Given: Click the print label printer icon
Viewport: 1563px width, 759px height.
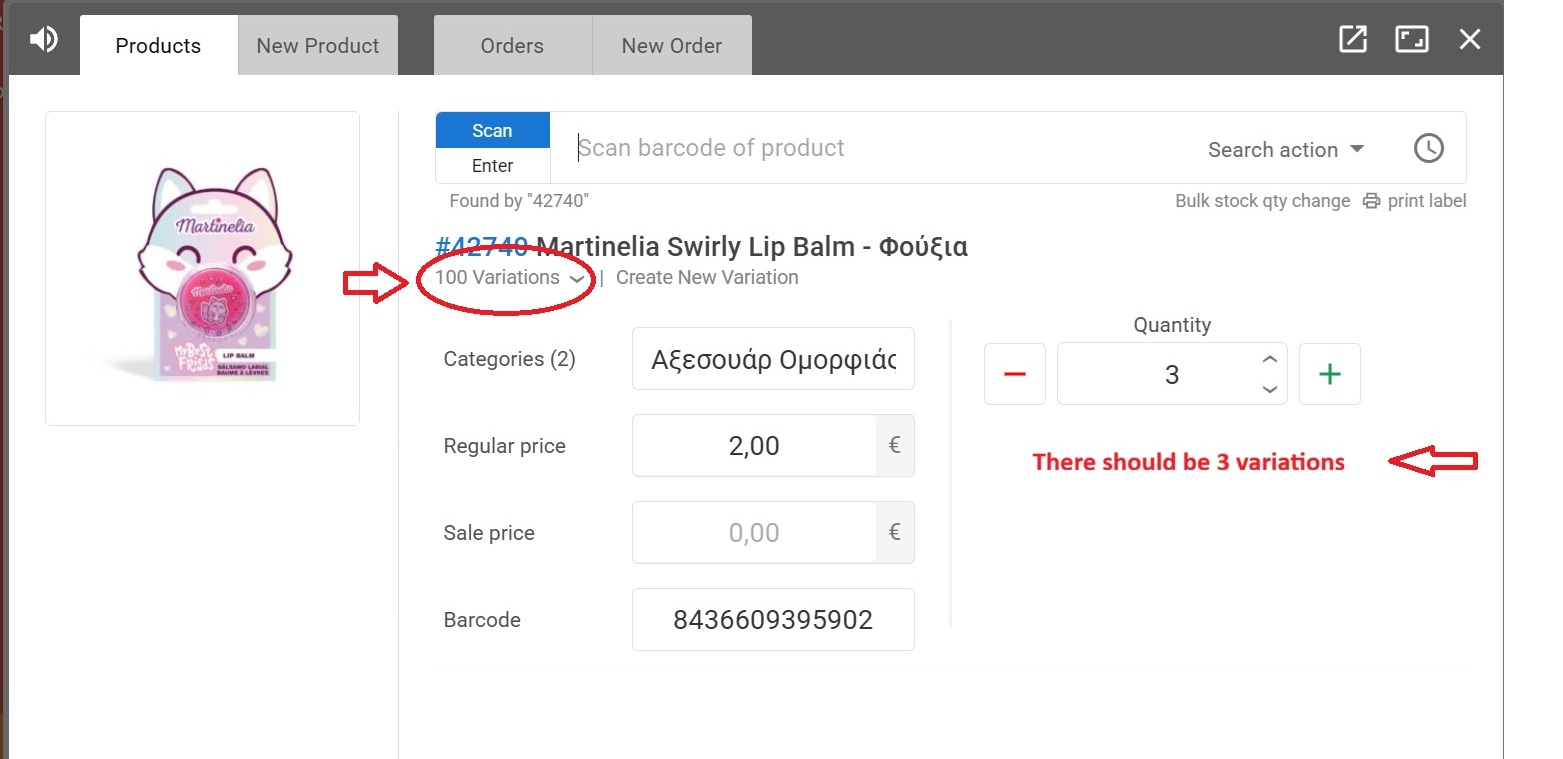Looking at the screenshot, I should (x=1371, y=201).
